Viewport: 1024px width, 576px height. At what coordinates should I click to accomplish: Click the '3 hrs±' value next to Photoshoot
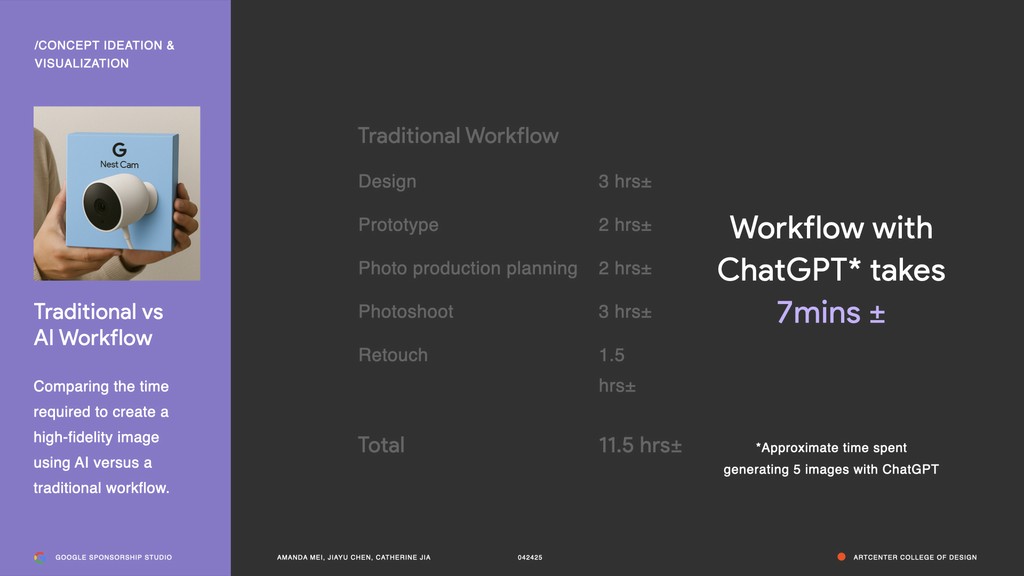coord(625,312)
